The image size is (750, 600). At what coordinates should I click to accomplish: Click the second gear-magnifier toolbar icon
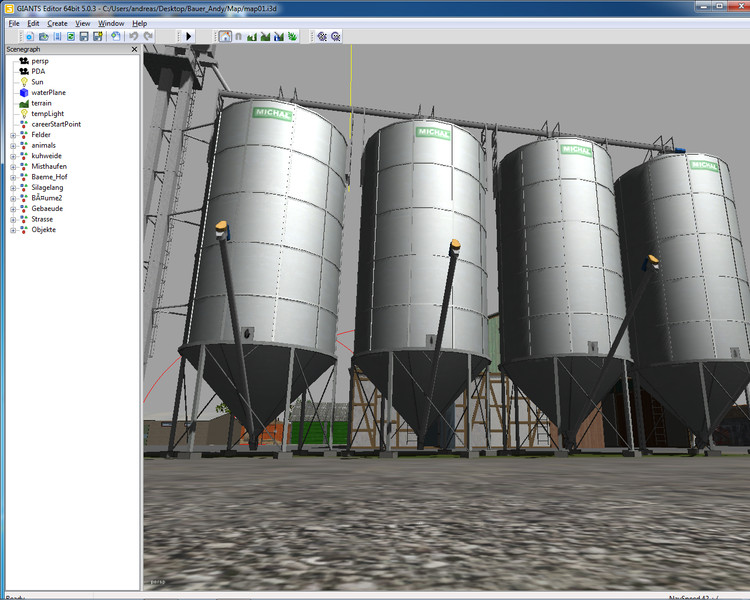pyautogui.click(x=336, y=36)
